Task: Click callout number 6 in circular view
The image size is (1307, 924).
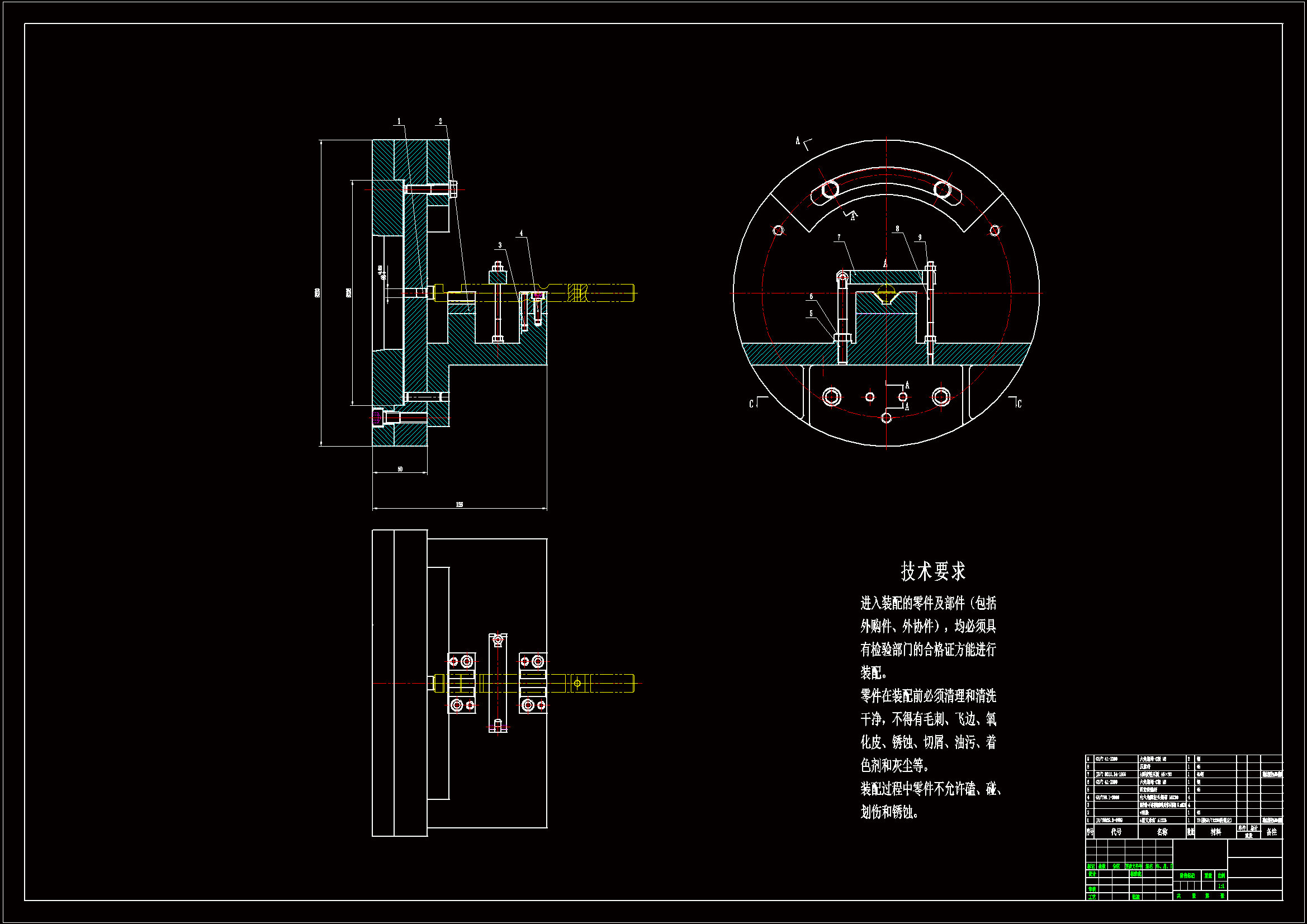Action: coord(811,297)
